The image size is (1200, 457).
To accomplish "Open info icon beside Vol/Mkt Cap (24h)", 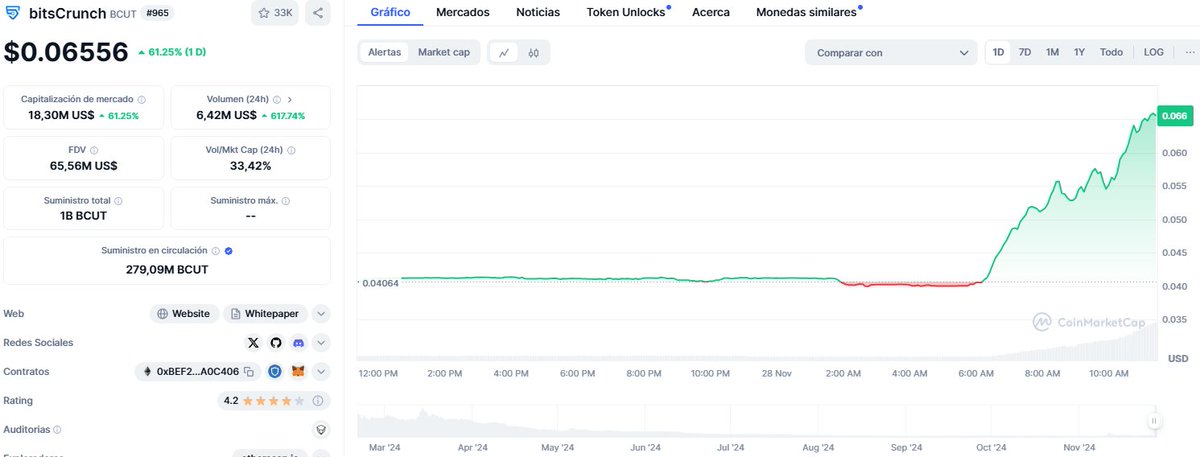I will (292, 150).
